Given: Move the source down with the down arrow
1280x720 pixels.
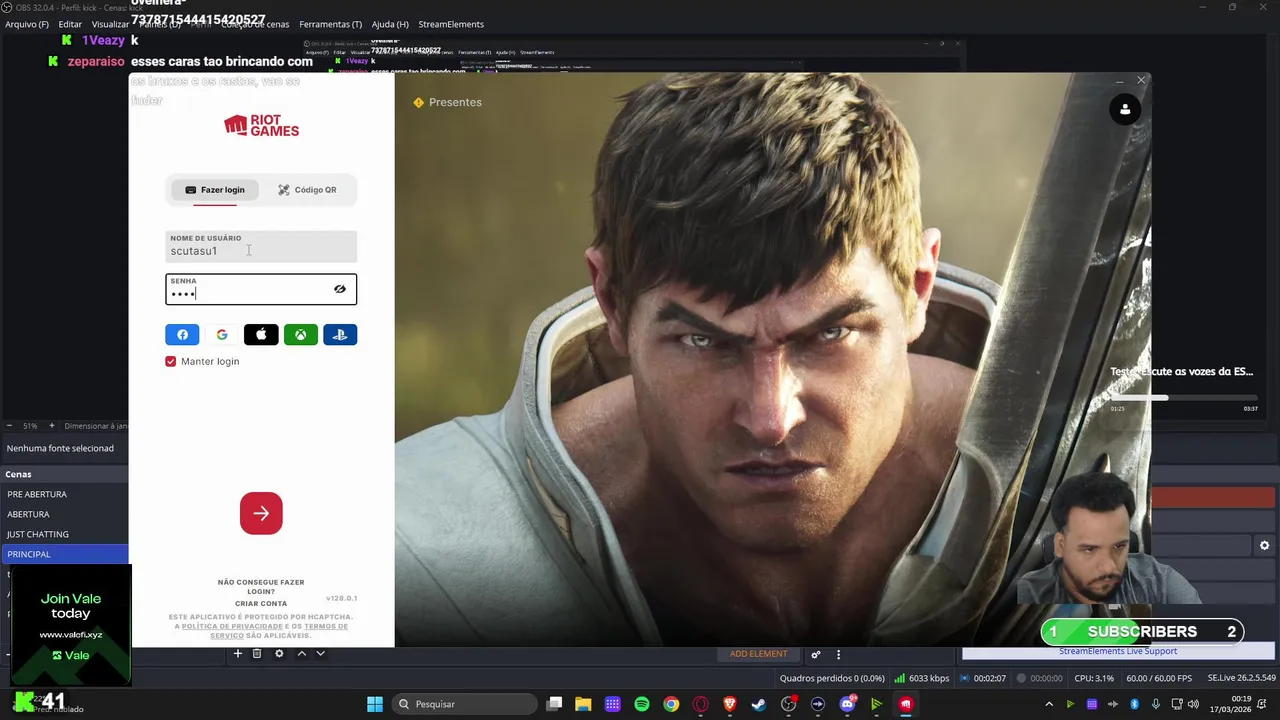Looking at the screenshot, I should point(320,653).
